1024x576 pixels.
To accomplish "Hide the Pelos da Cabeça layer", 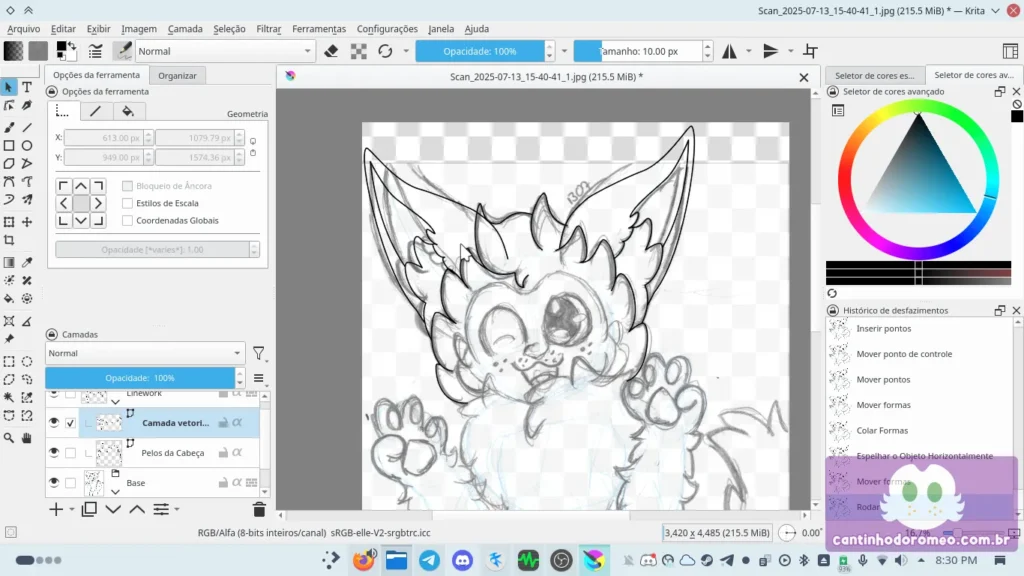I will coord(54,453).
